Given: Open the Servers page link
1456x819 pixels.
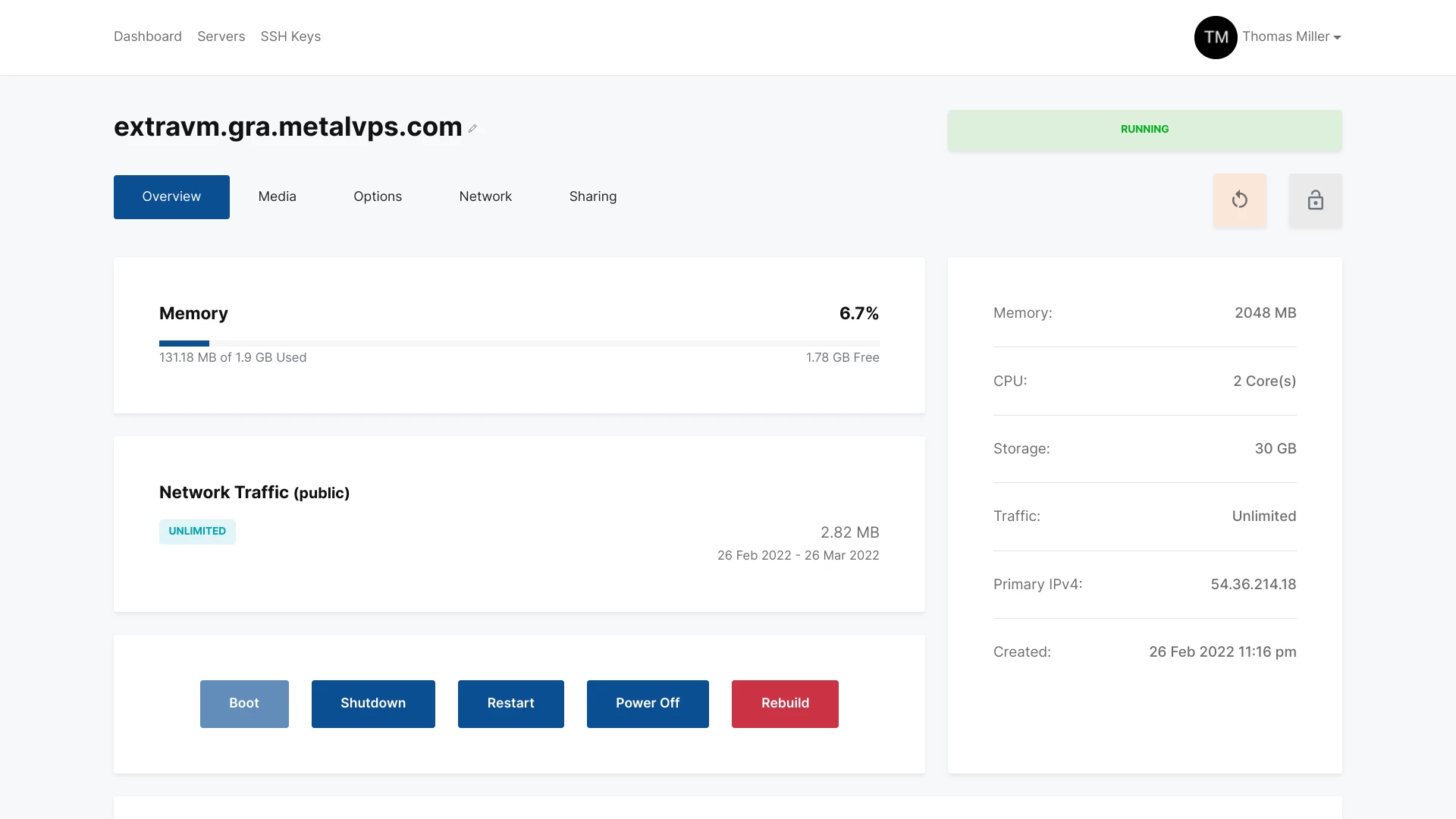Looking at the screenshot, I should coord(221,37).
